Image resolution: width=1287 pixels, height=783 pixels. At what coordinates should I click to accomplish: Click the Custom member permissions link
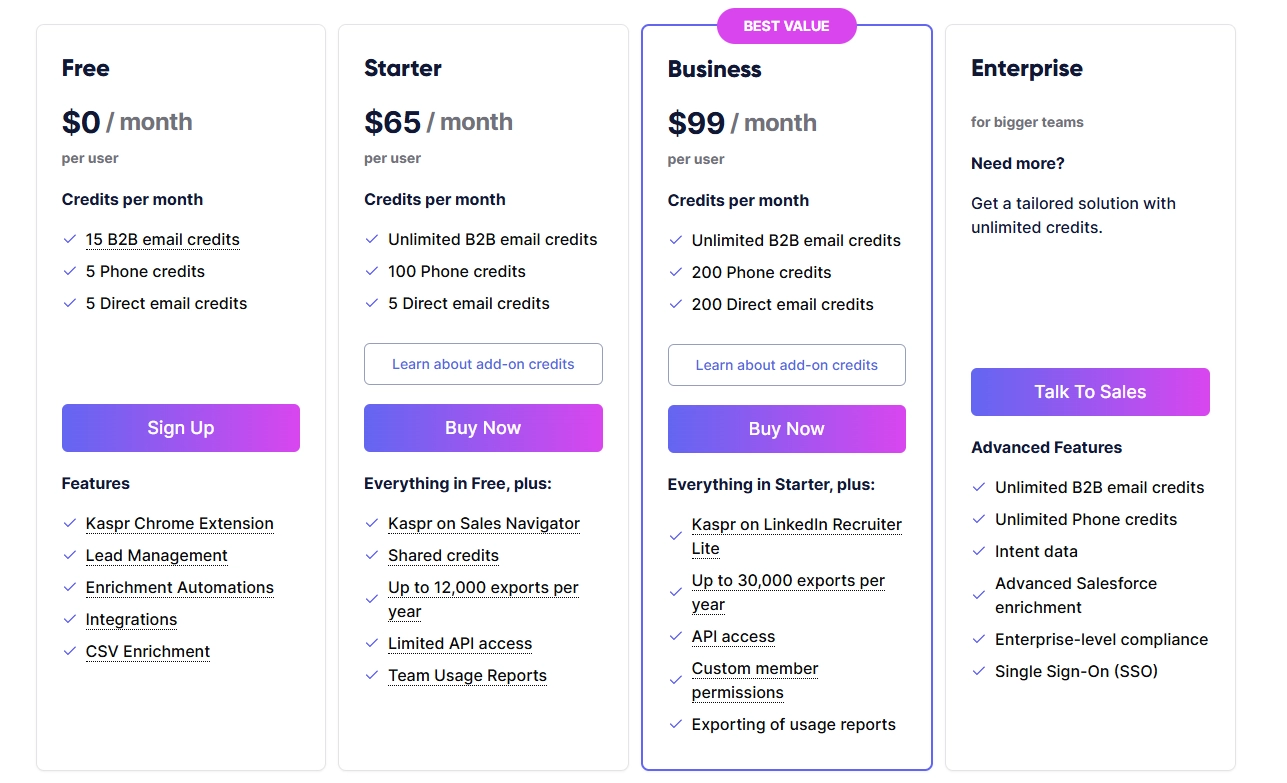755,681
